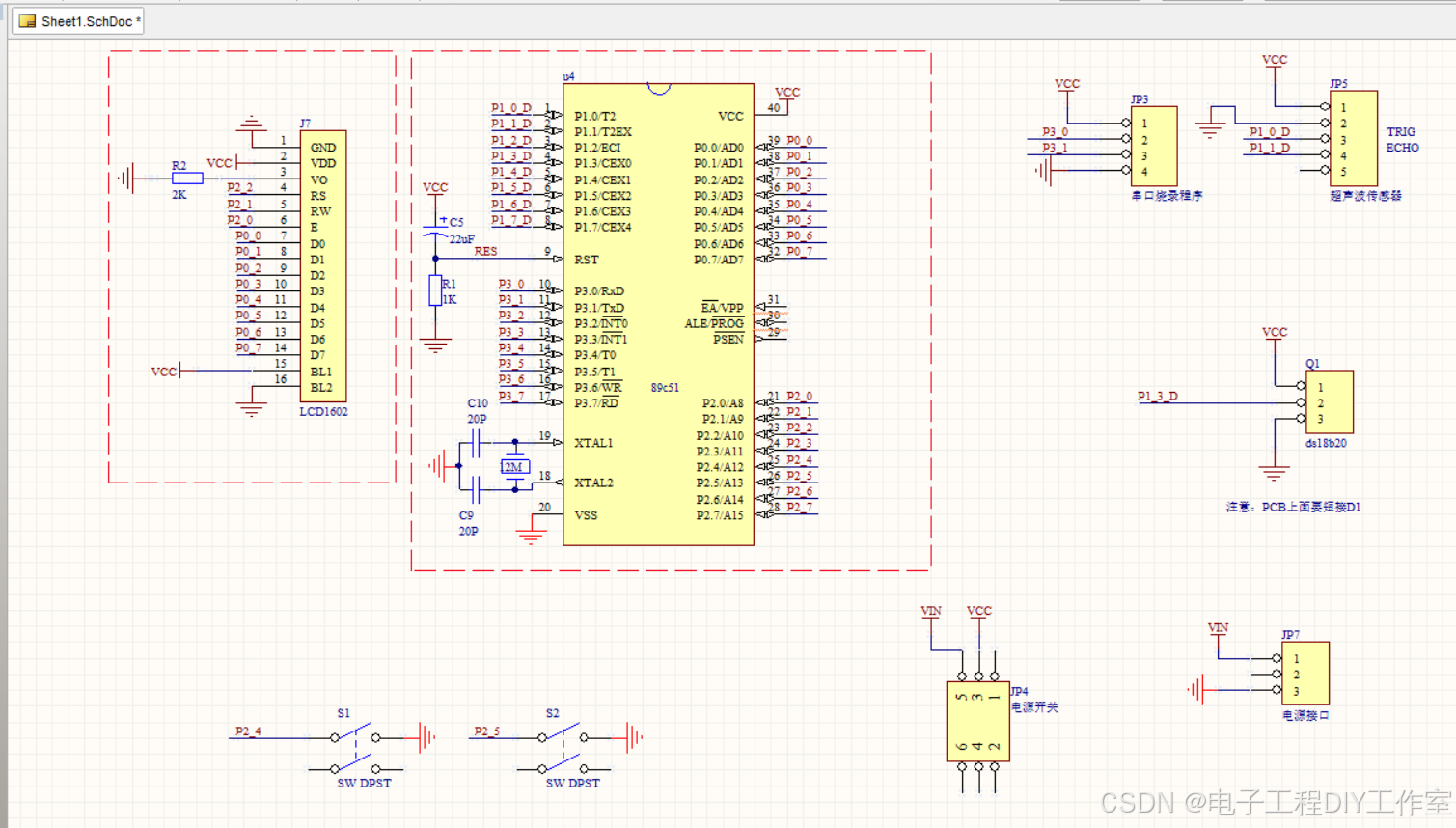
Task: Select JP7 power connector component
Action: (1305, 674)
